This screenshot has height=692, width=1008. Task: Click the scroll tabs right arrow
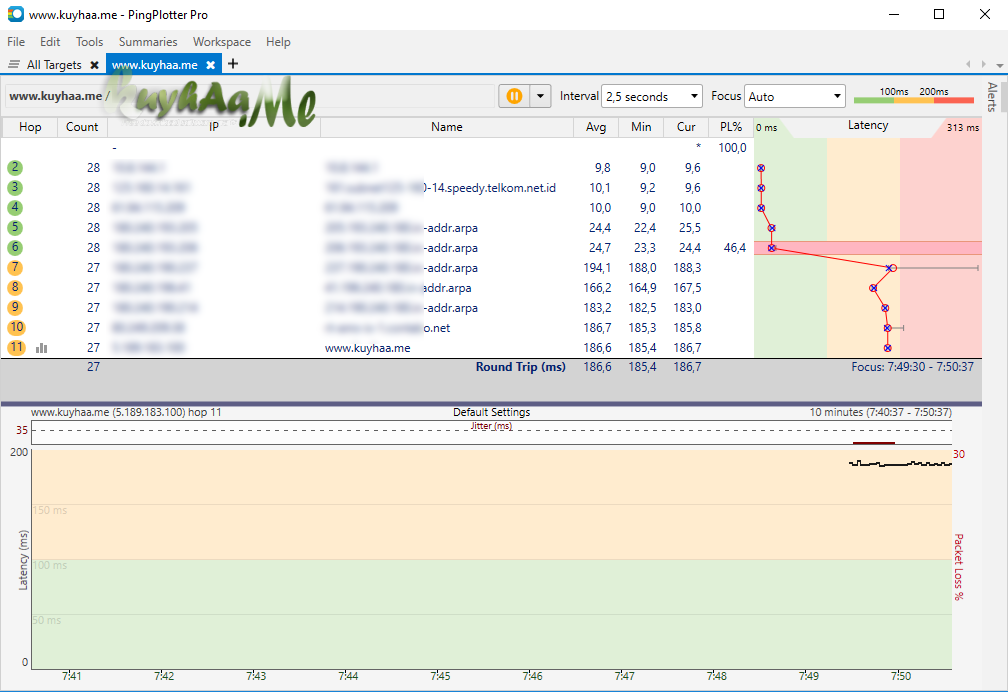click(984, 64)
